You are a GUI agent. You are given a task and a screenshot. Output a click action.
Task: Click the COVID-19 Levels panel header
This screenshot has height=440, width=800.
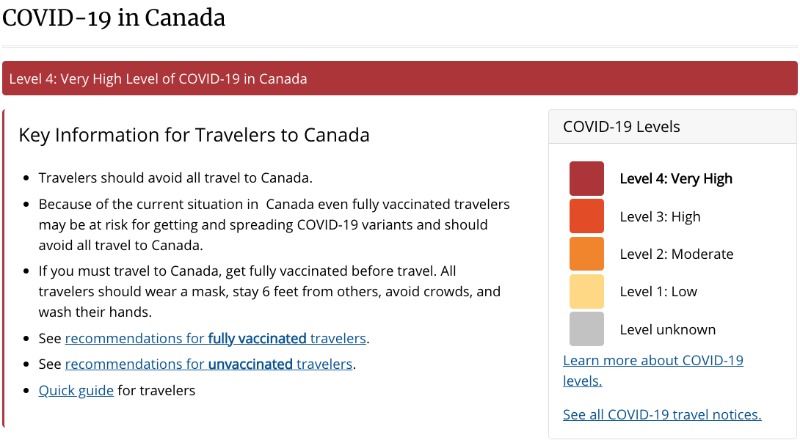[x=672, y=127]
